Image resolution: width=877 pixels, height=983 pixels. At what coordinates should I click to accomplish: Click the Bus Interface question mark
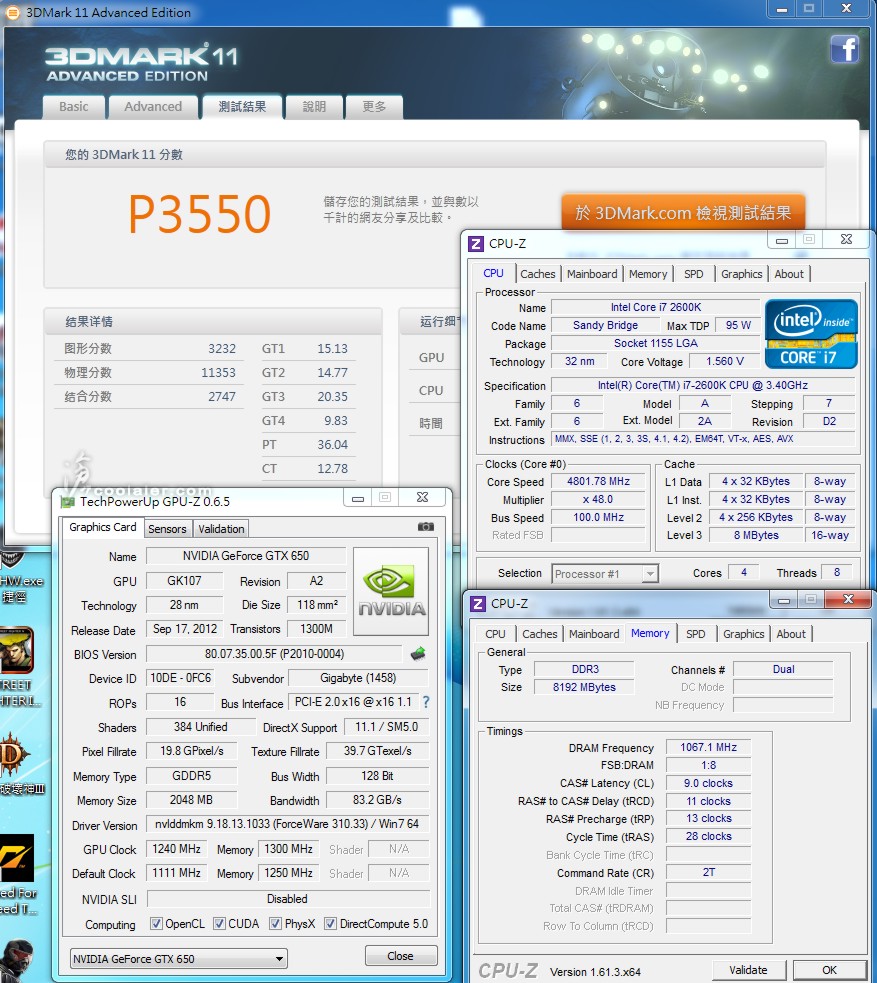coord(426,702)
